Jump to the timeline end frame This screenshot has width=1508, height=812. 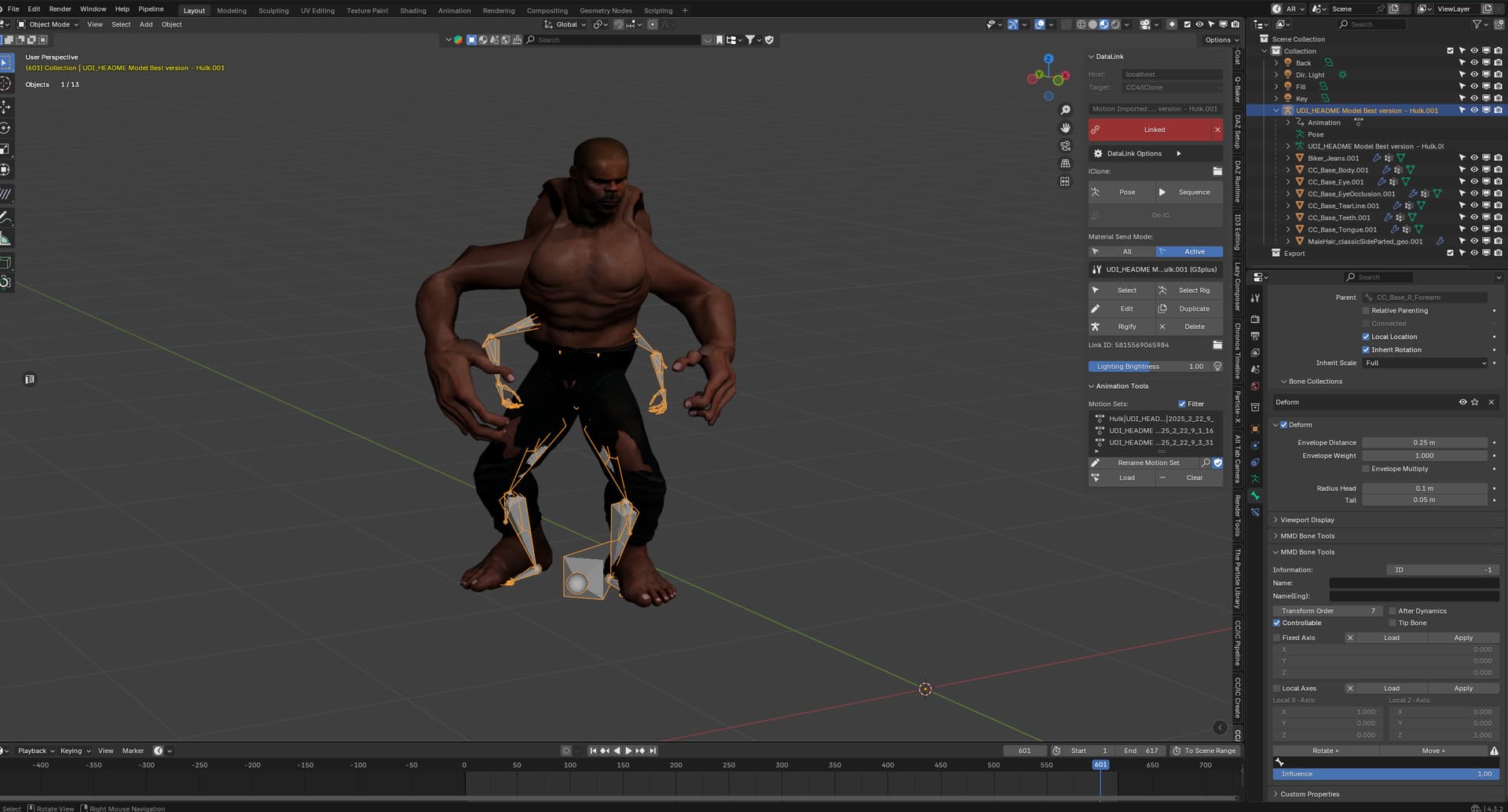651,751
